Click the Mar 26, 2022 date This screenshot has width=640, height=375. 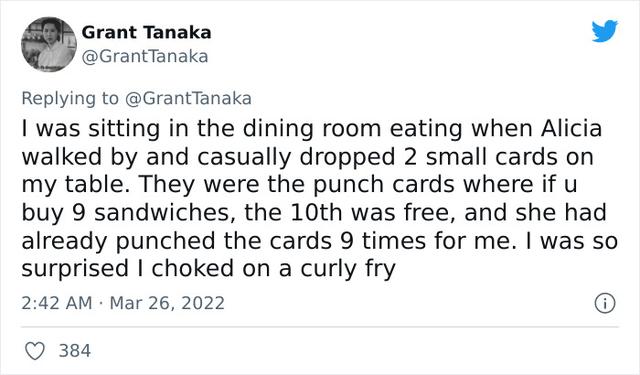click(167, 303)
